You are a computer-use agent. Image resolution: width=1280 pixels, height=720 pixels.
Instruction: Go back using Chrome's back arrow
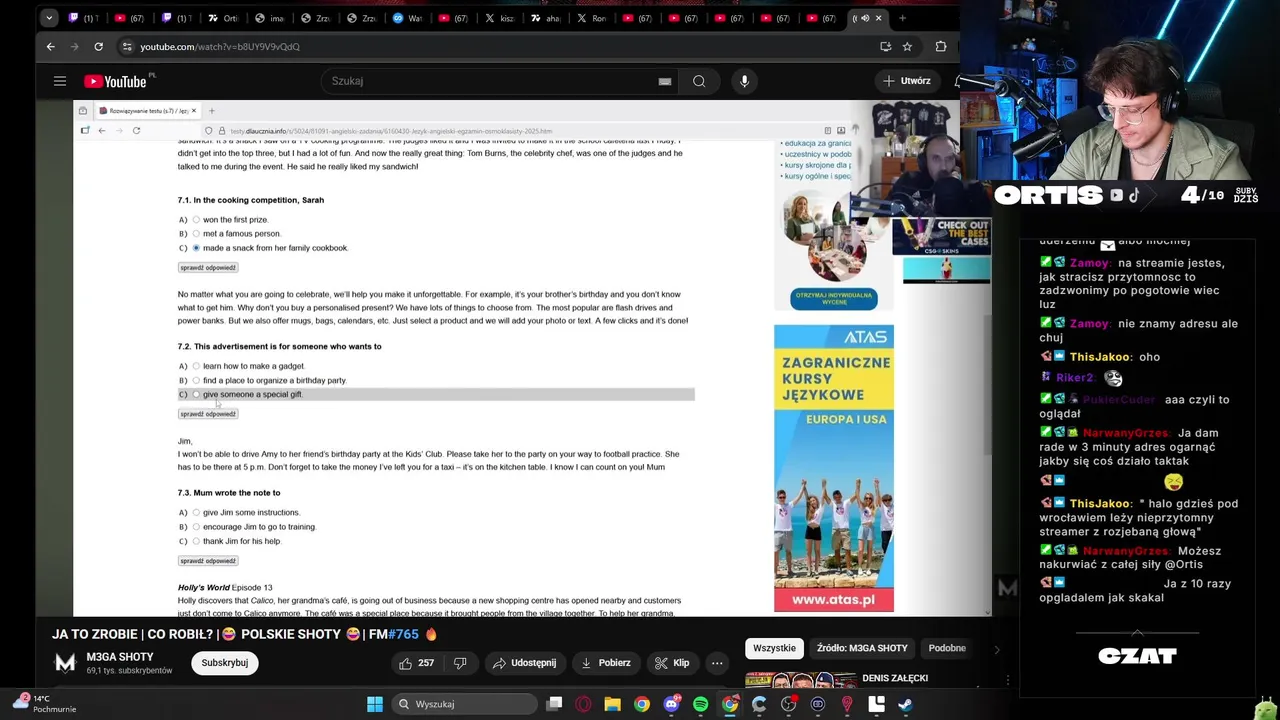coord(51,46)
